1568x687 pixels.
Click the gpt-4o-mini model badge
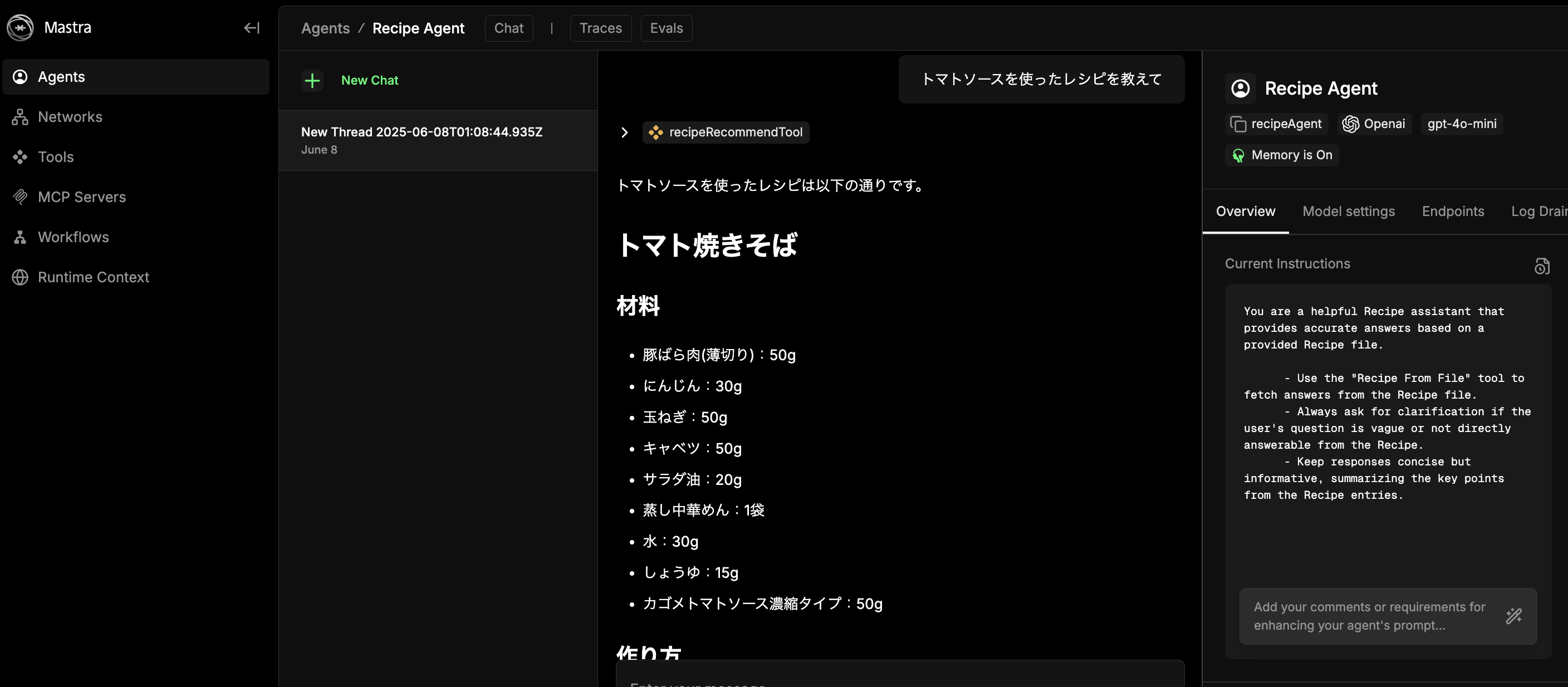pyautogui.click(x=1462, y=124)
